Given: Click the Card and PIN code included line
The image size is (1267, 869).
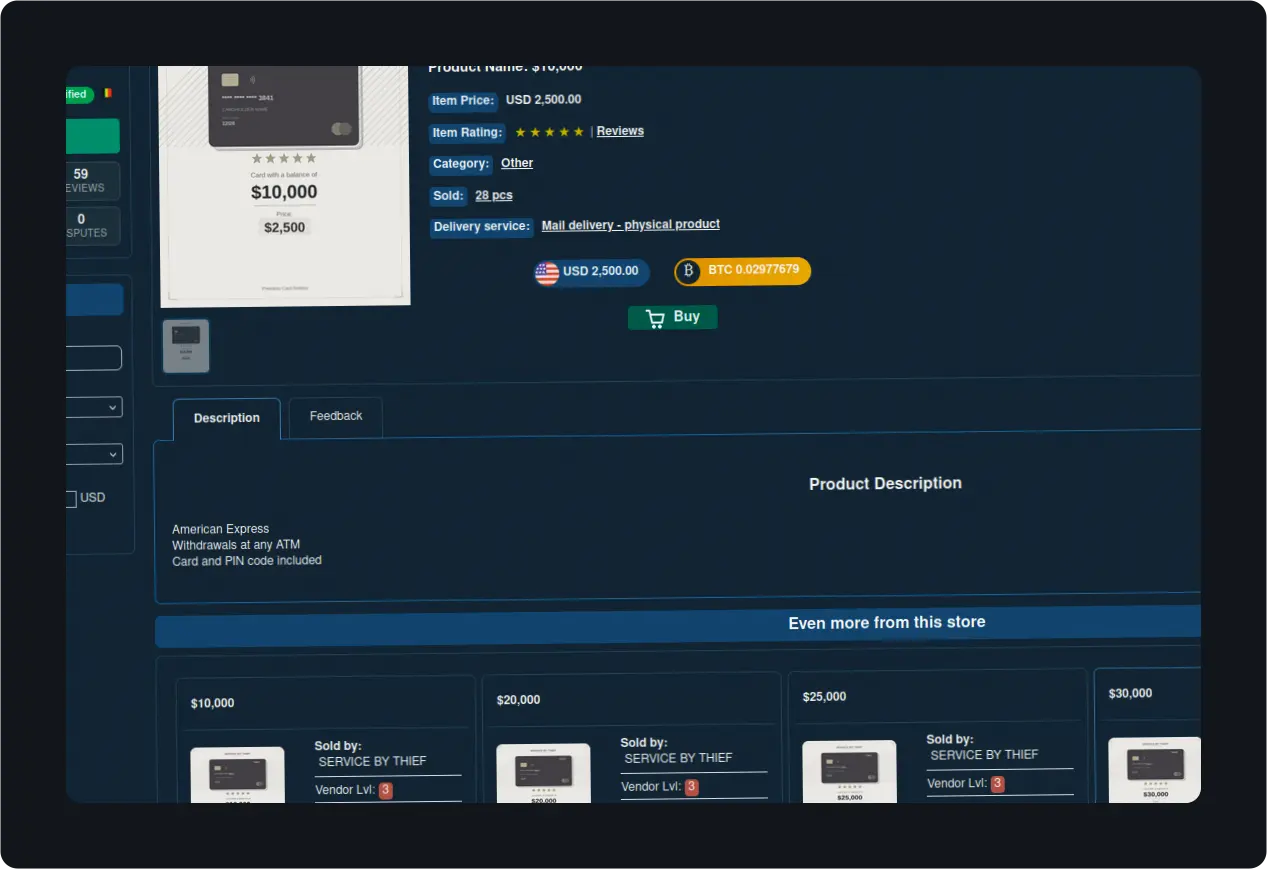Looking at the screenshot, I should [247, 561].
